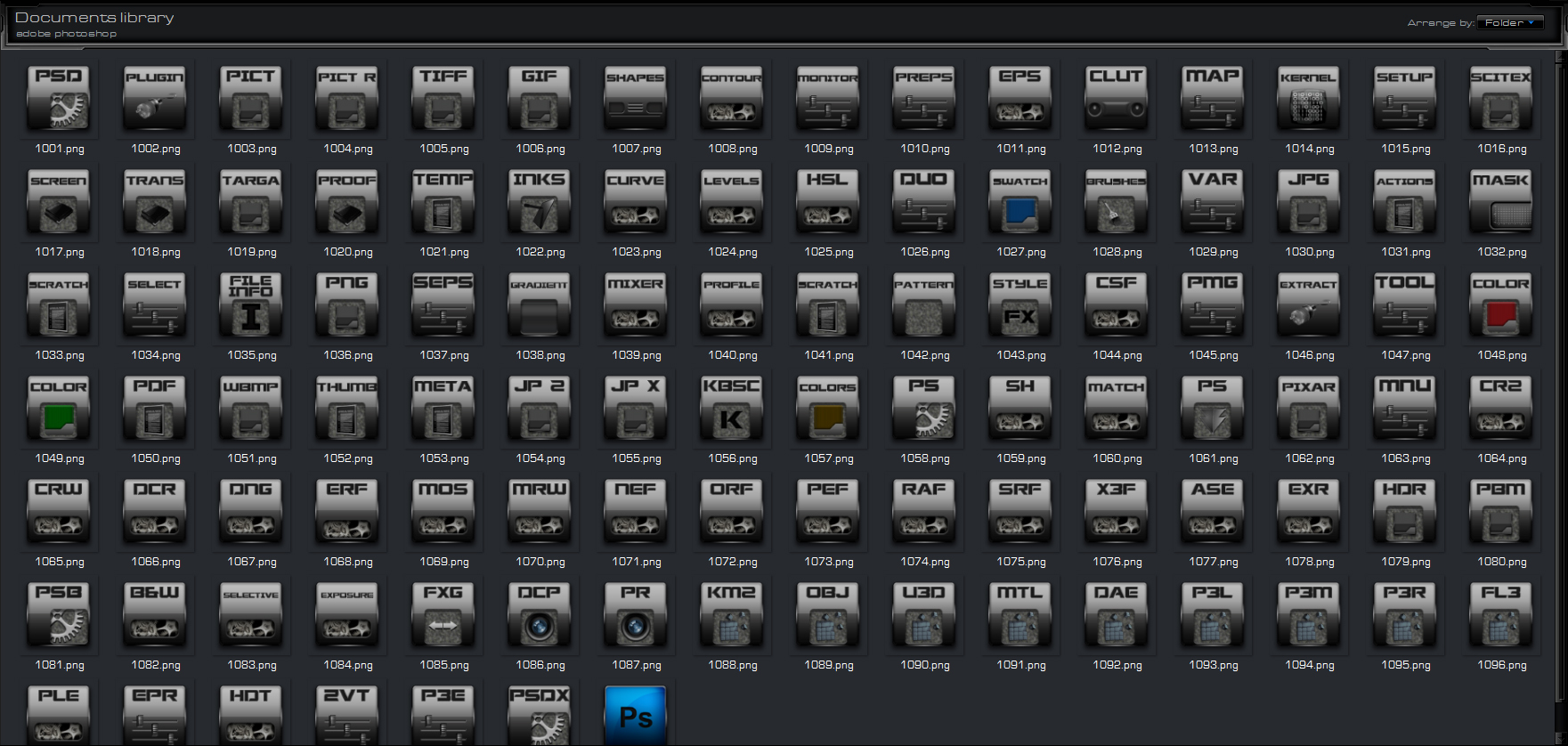Click the file name 1003.png
The height and width of the screenshot is (746, 1568).
click(252, 149)
